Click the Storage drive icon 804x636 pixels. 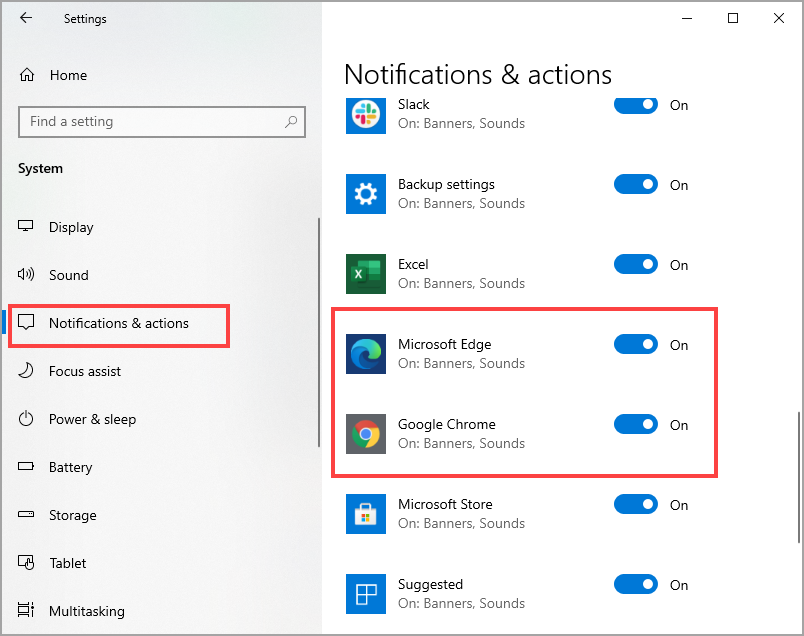(26, 514)
